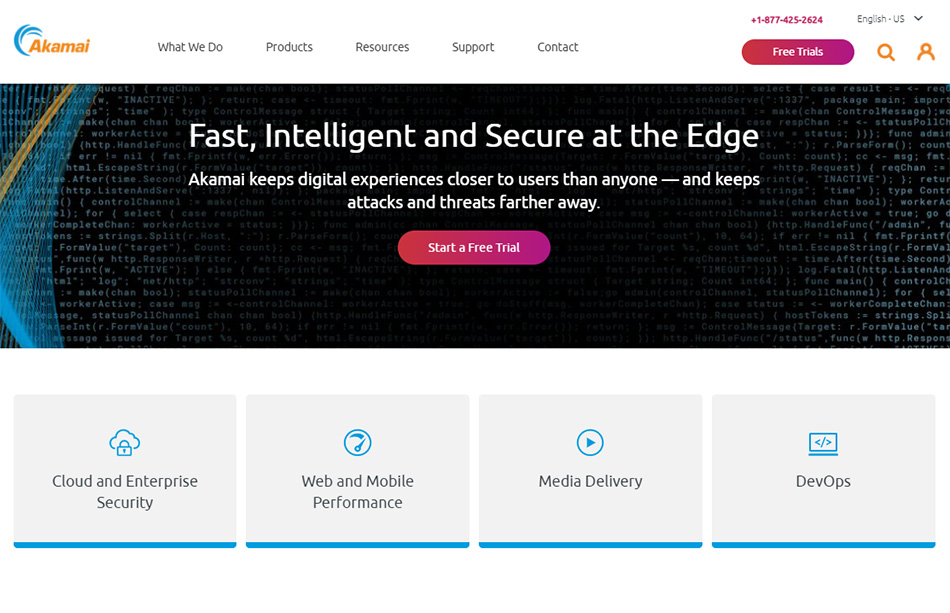The image size is (950, 613).
Task: Open the search magnifier icon
Action: point(886,52)
